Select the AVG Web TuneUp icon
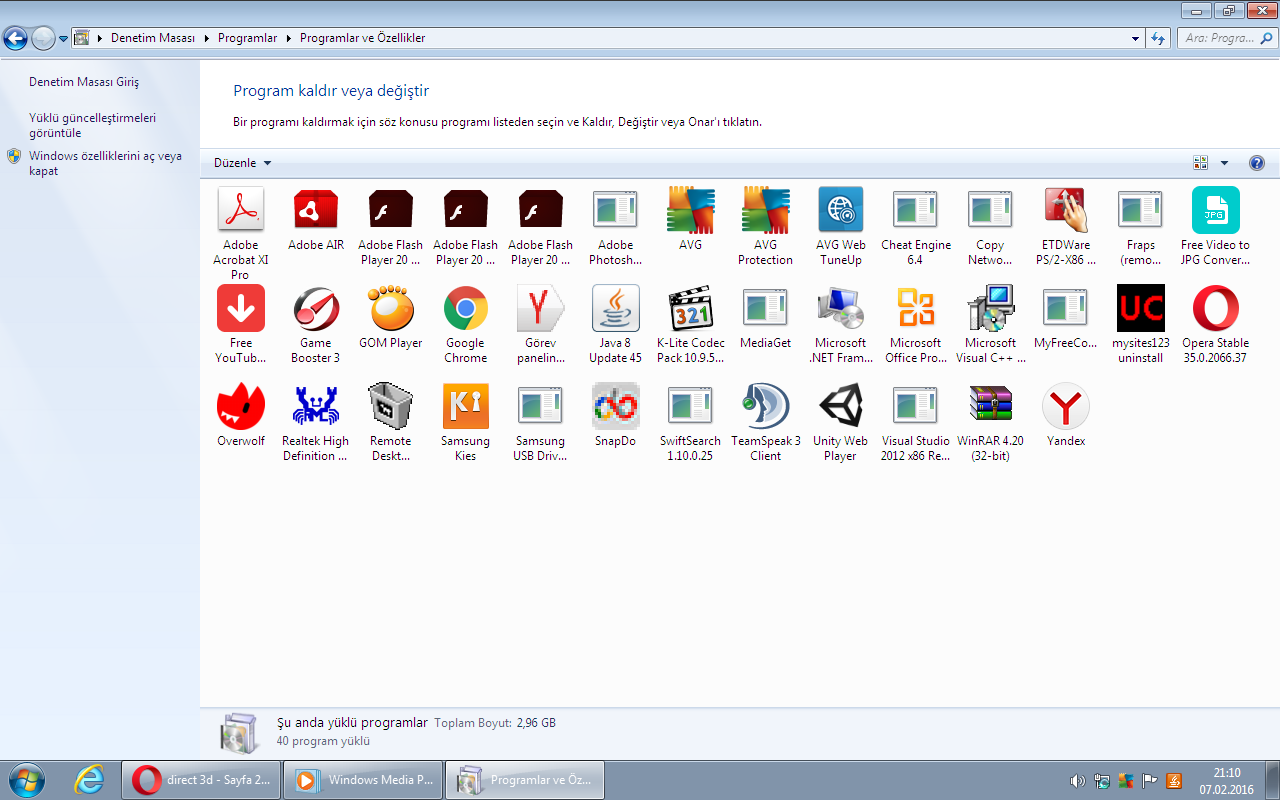The width and height of the screenshot is (1280, 800). (841, 210)
